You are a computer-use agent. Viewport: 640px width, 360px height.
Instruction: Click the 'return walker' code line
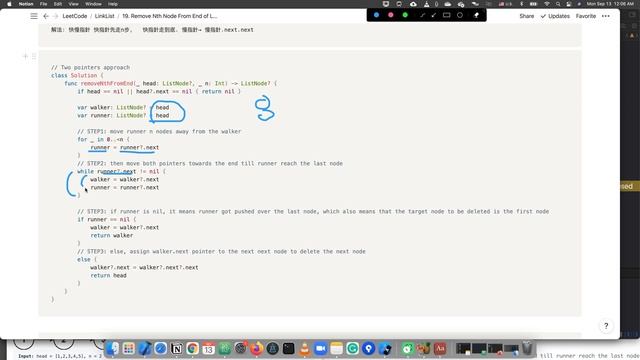click(111, 236)
